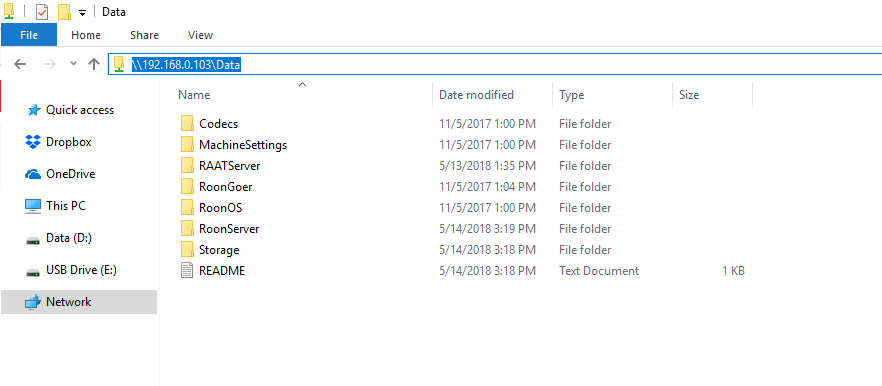The height and width of the screenshot is (386, 882).
Task: Click the README text document icon
Action: [187, 270]
